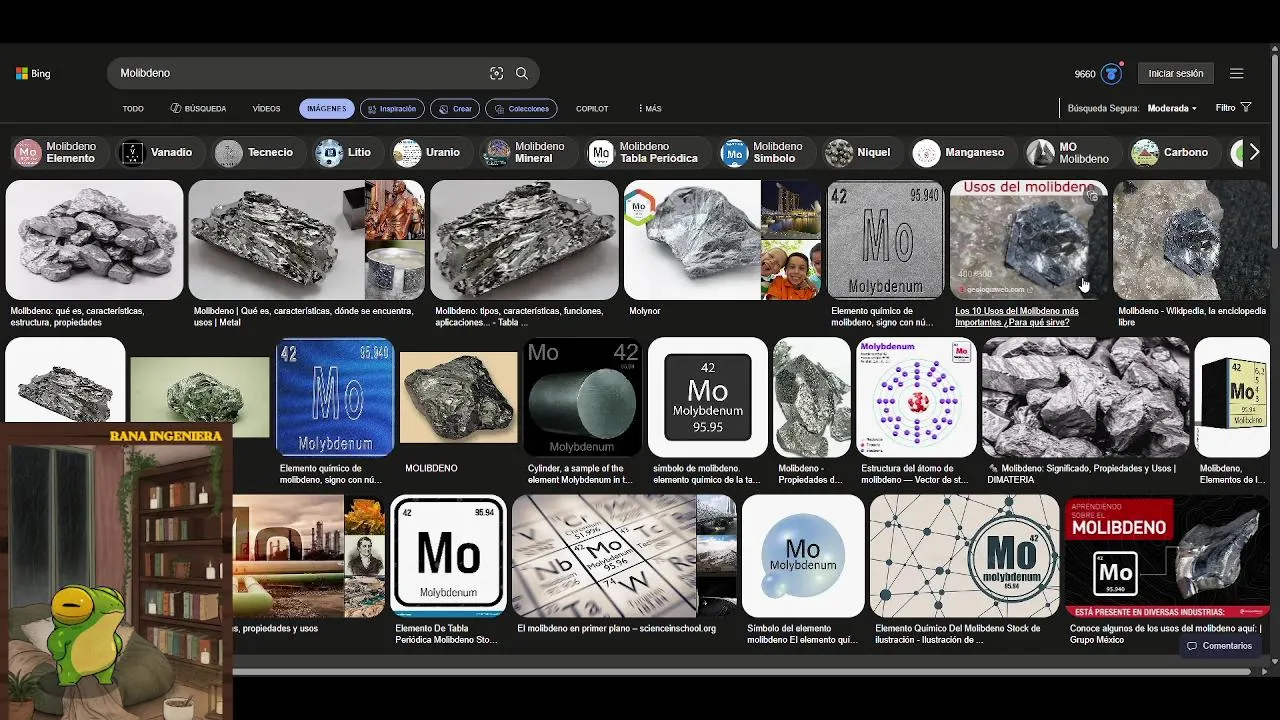The image size is (1280, 720).
Task: Open Grupo México MOLIBDENO image
Action: [1167, 555]
